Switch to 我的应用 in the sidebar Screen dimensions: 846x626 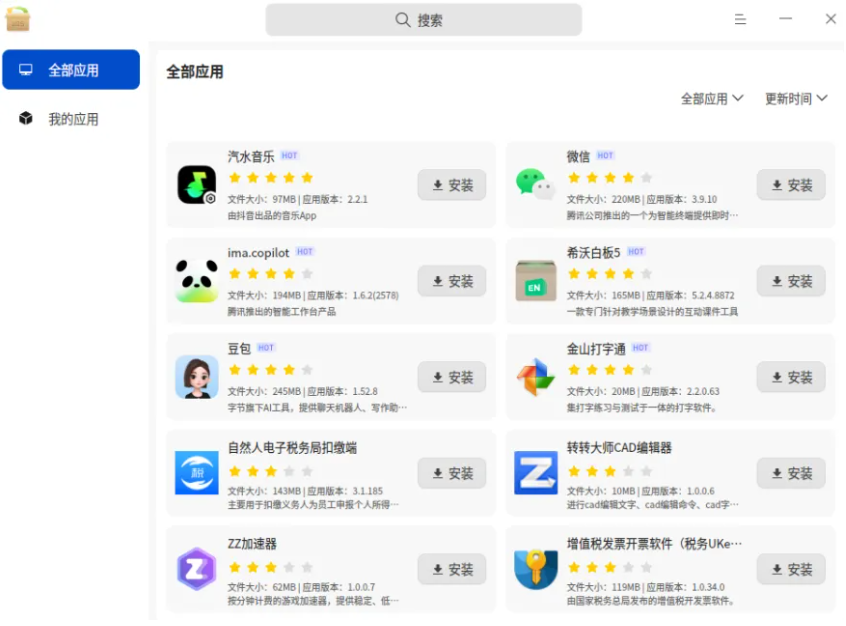coord(71,119)
